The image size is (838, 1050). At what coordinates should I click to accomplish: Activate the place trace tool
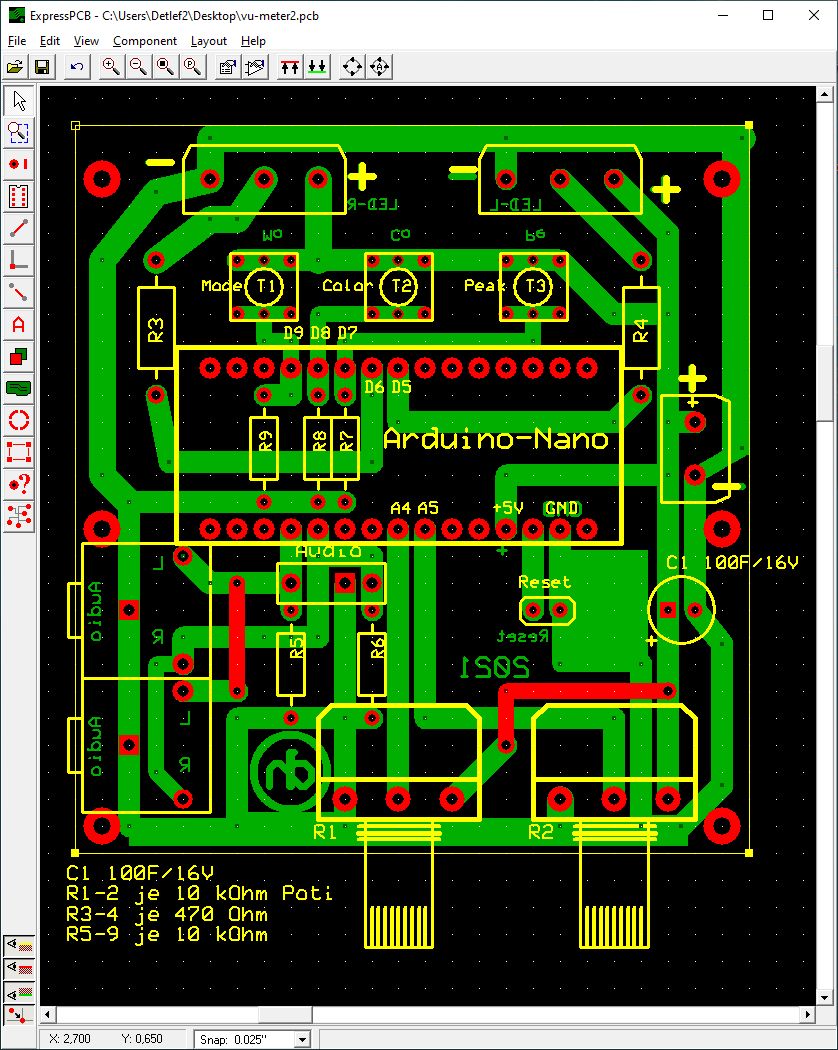click(x=19, y=228)
